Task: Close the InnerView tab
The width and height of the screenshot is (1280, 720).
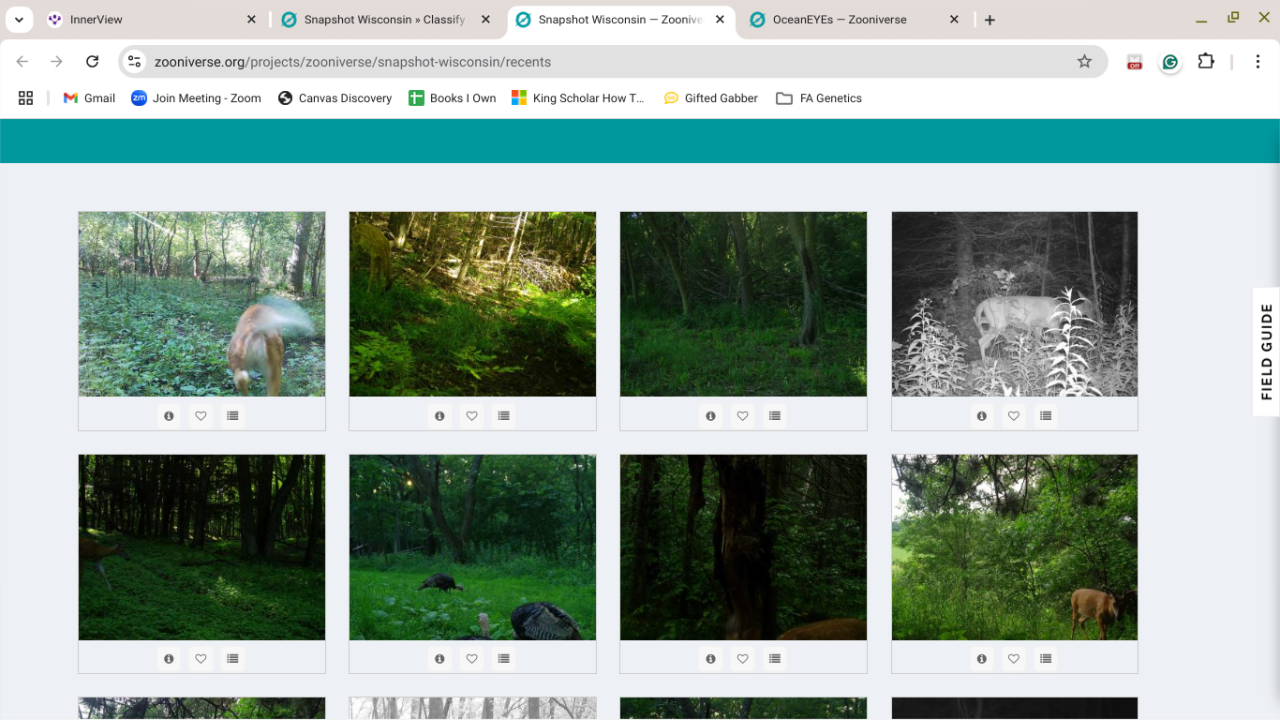Action: click(251, 20)
